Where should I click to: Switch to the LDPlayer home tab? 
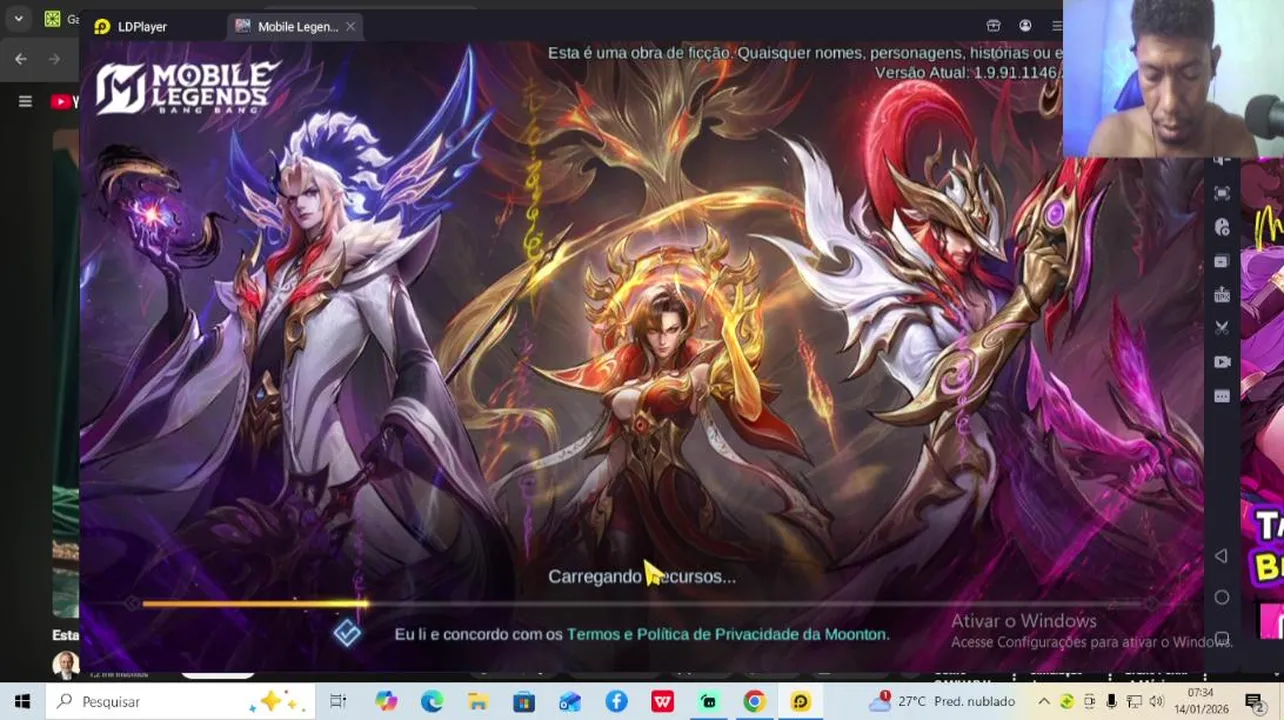tap(131, 26)
